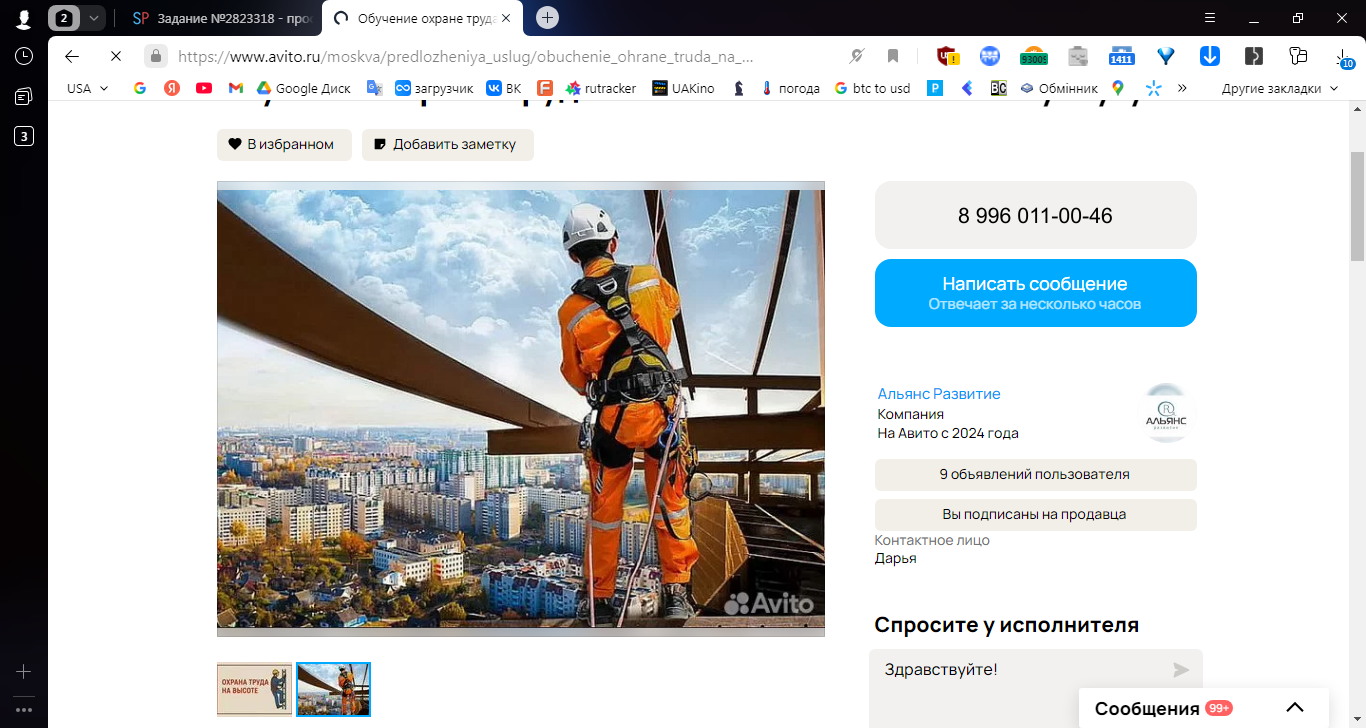
Task: Open the Google Maps bookmark
Action: [1118, 88]
